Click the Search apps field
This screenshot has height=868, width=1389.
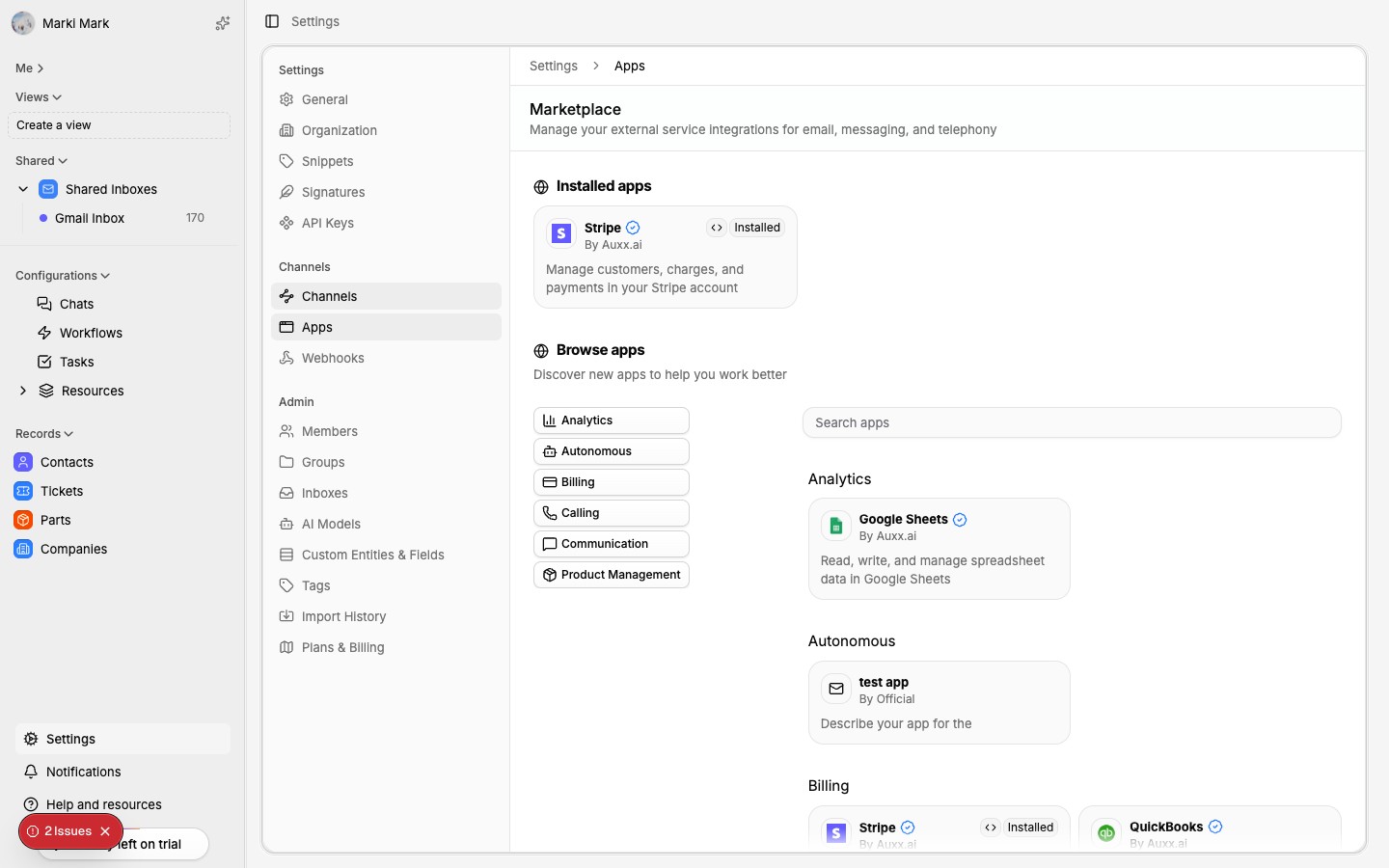pyautogui.click(x=1072, y=422)
